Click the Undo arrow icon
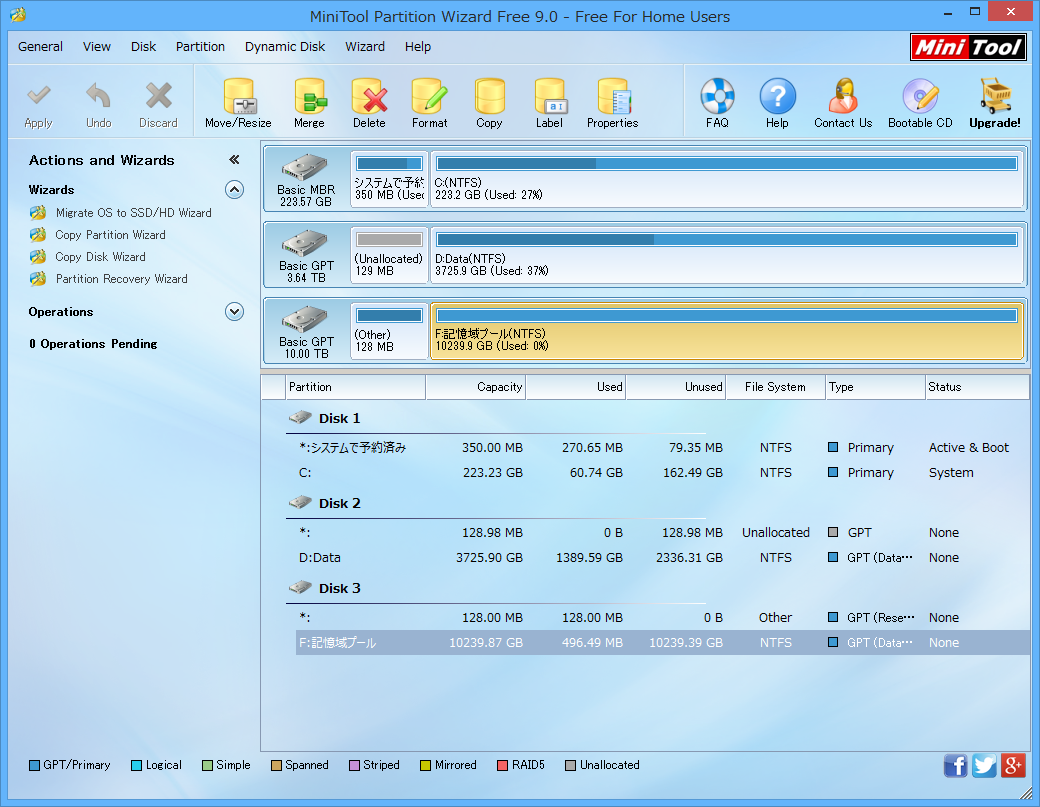This screenshot has height=807, width=1040. pos(98,97)
